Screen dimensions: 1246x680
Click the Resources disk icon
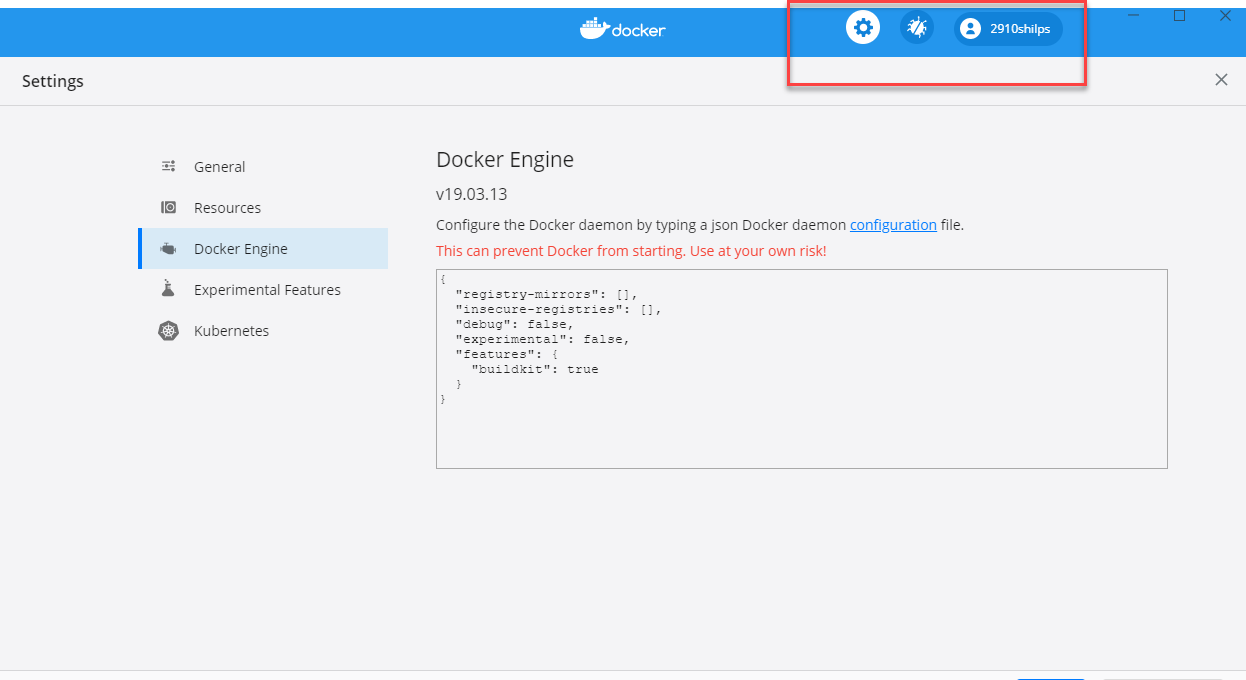[169, 208]
